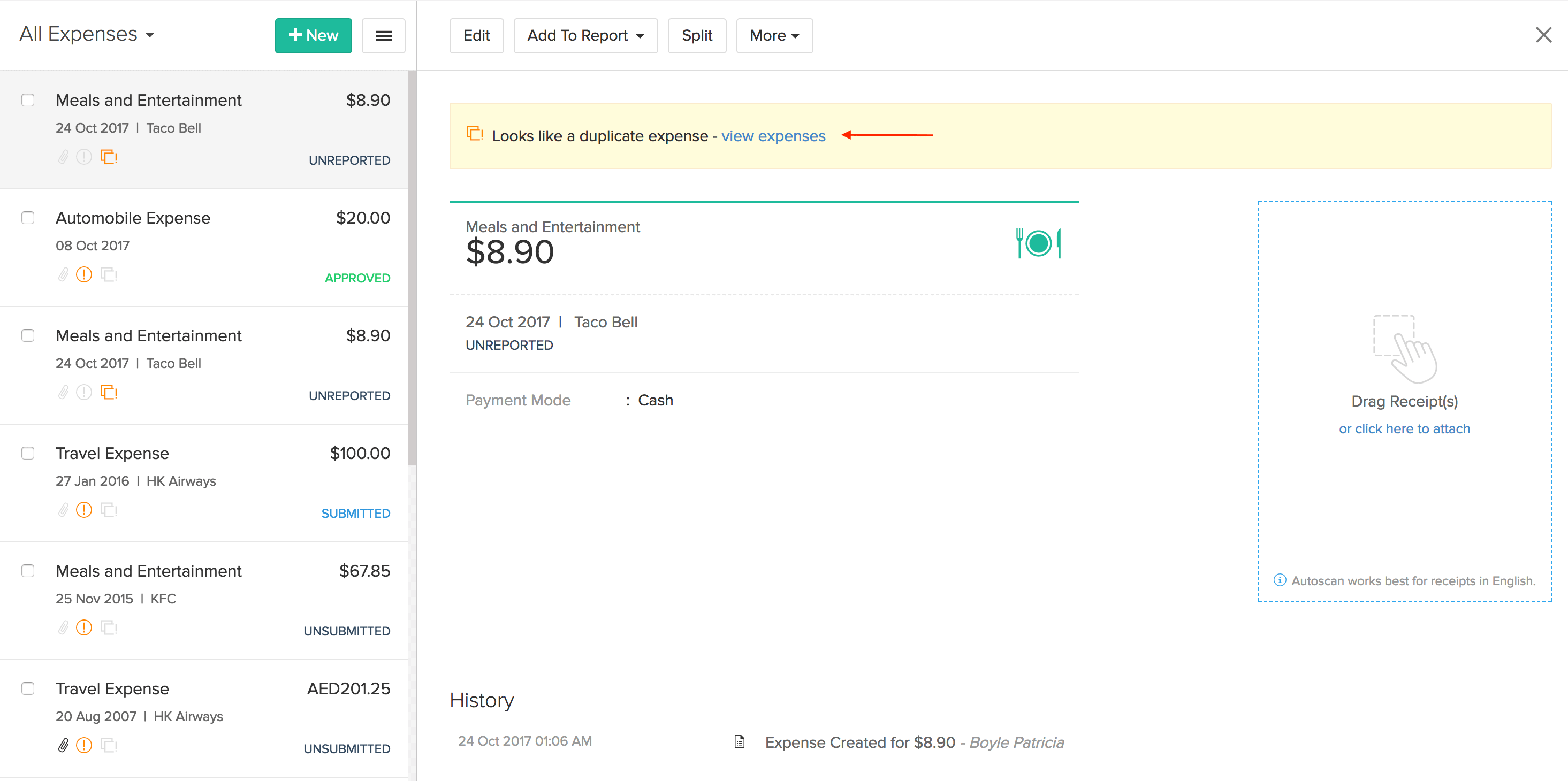Expand the All Expenses filter dropdown
The width and height of the screenshot is (1568, 781).
(87, 35)
